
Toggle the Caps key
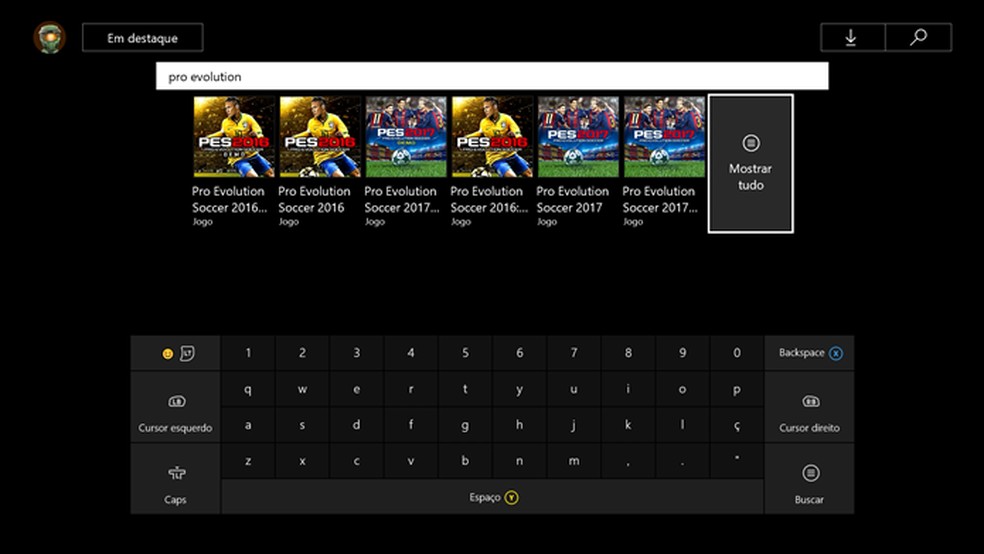tap(176, 479)
